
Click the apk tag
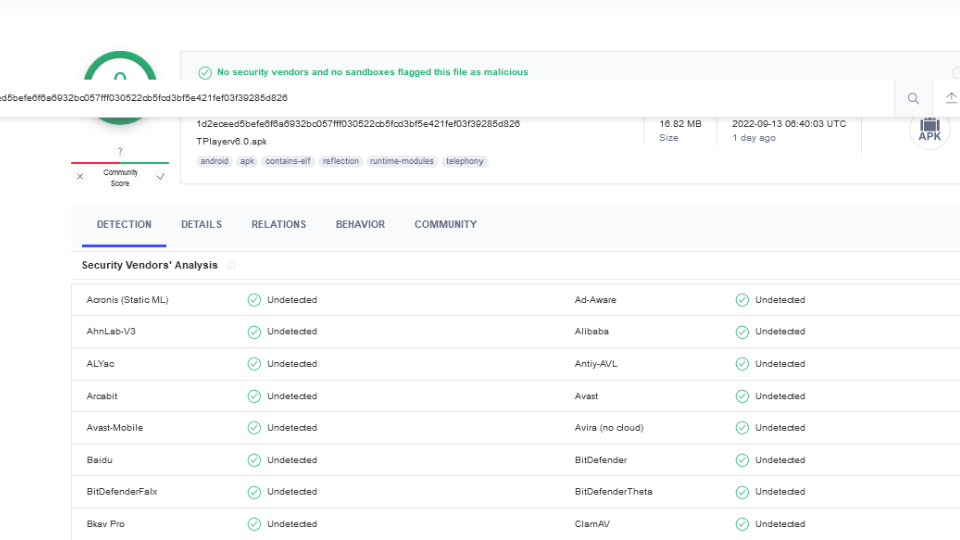247,161
